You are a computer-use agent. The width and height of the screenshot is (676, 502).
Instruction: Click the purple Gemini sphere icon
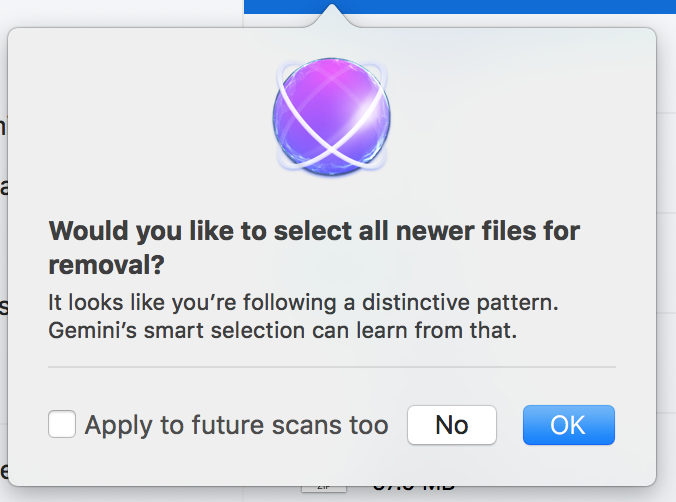332,116
